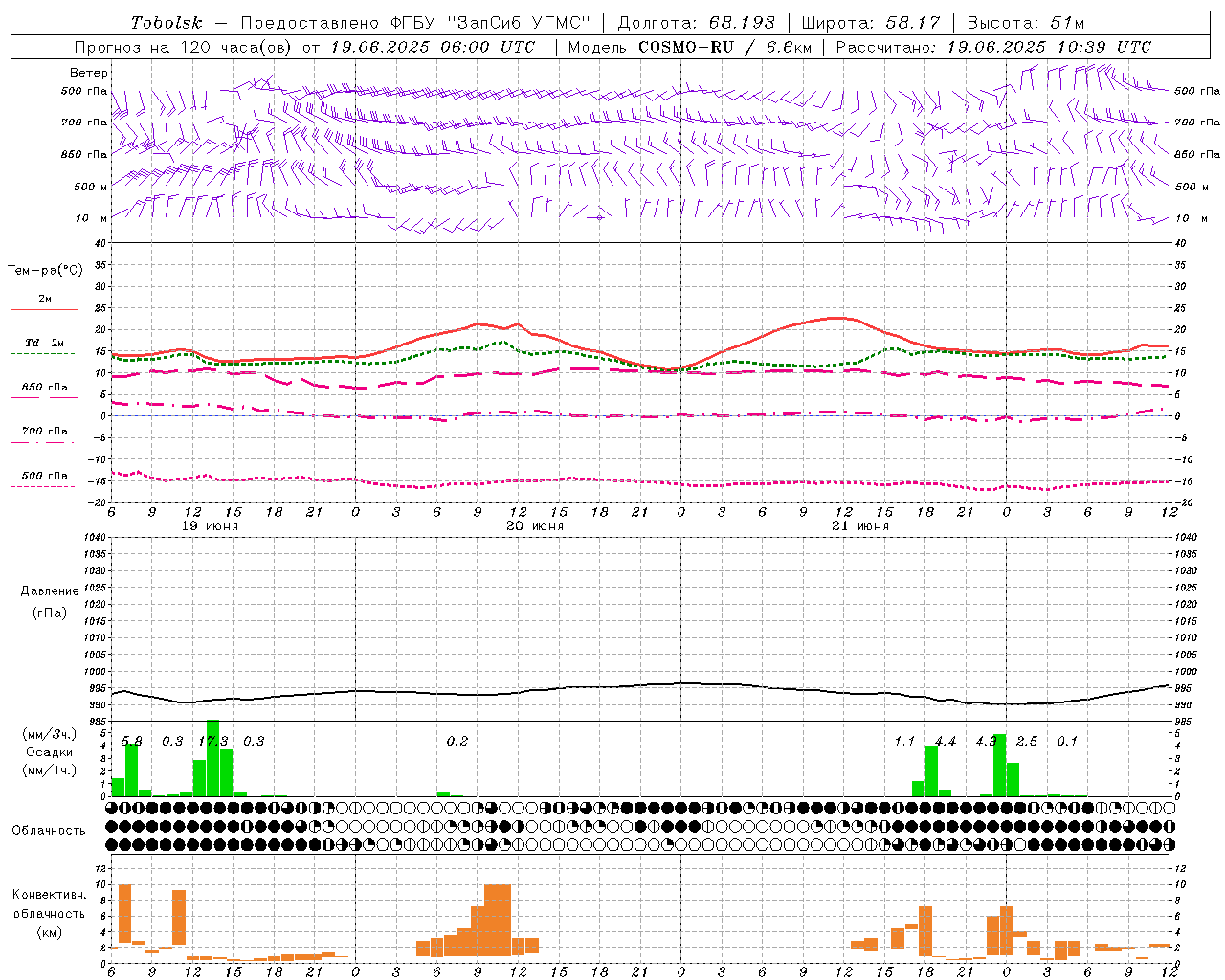Click the "(км)" unit label

tap(49, 932)
